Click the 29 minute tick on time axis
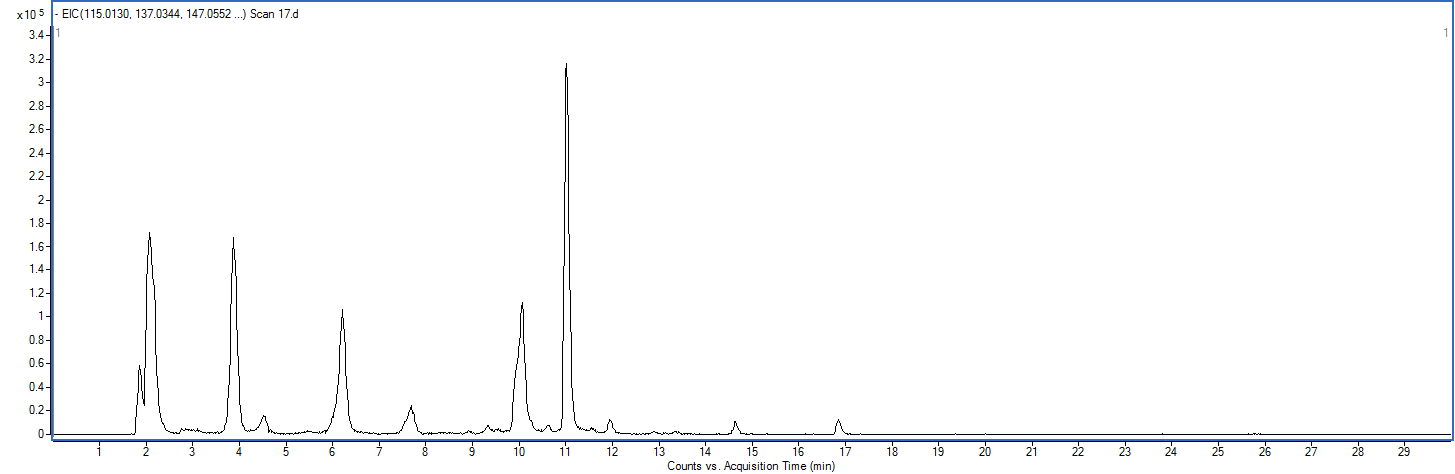Viewport: 1455px width, 474px height. [1404, 452]
